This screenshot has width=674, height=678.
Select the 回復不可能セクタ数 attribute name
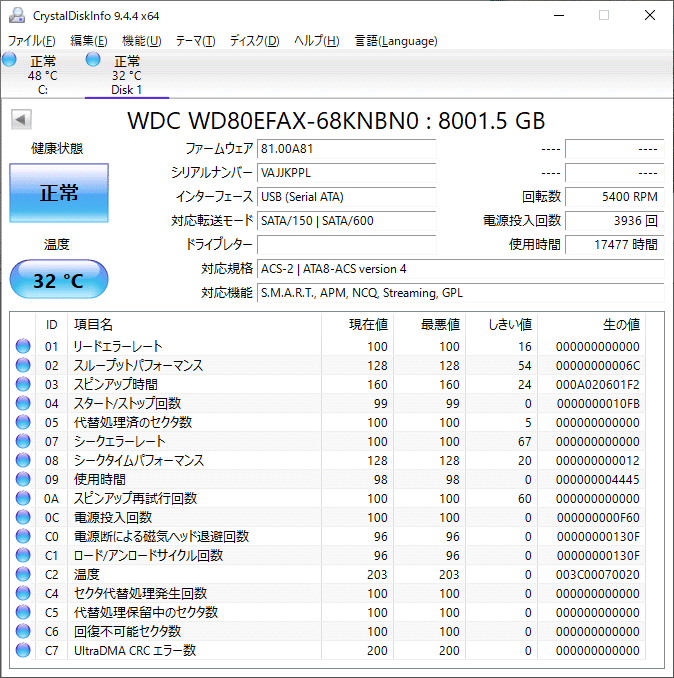click(127, 632)
